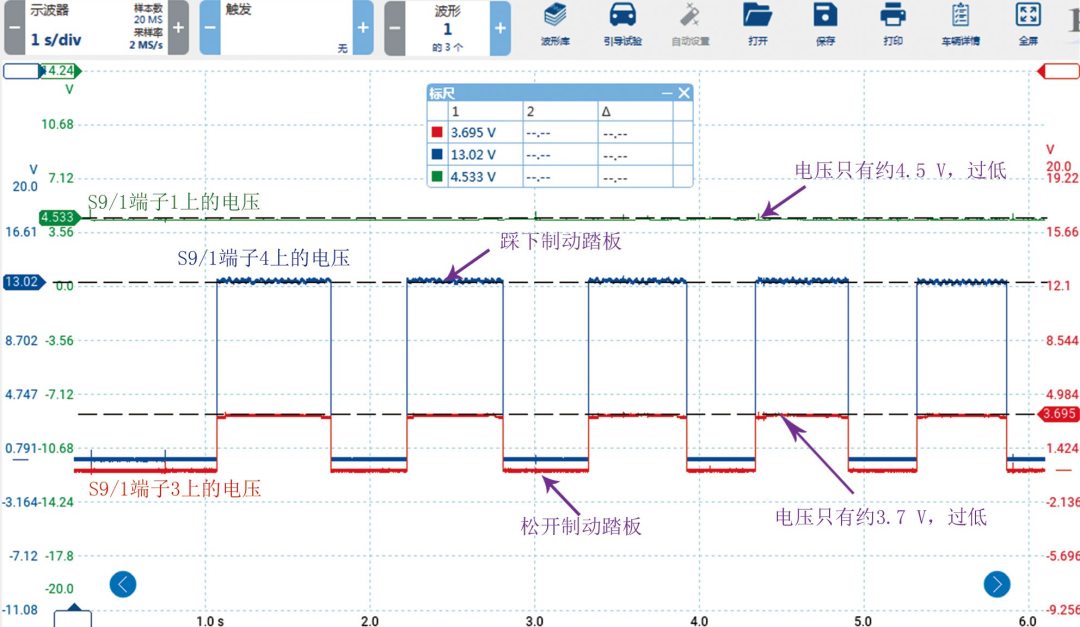Click the bottom-left blue time marker handle
Image resolution: width=1080 pixels, height=627 pixels.
point(73,616)
